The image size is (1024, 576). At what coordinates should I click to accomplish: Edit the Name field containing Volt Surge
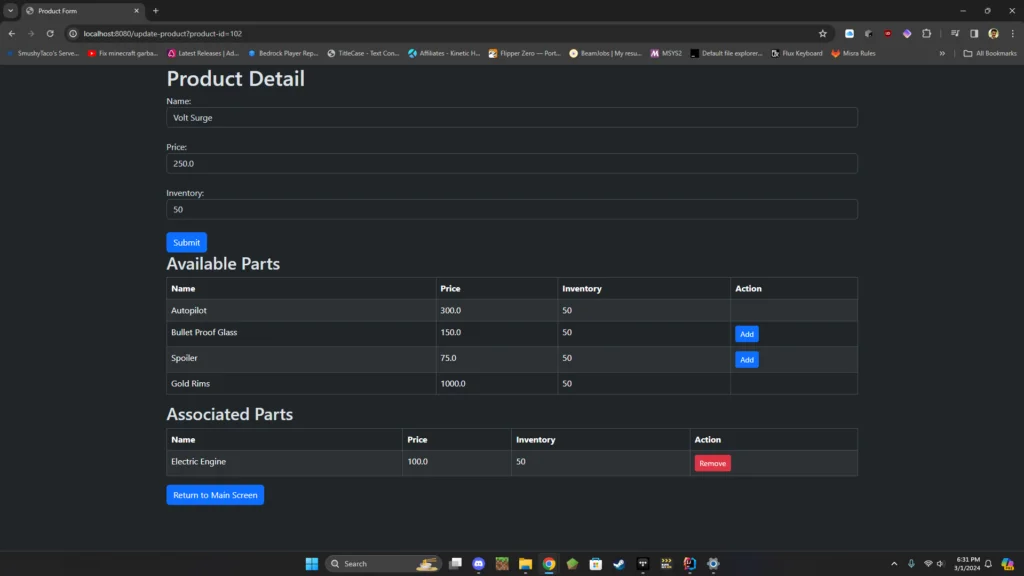511,118
